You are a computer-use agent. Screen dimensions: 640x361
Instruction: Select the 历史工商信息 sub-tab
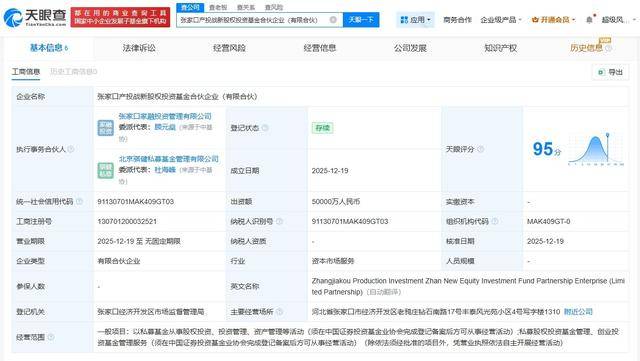73,72
